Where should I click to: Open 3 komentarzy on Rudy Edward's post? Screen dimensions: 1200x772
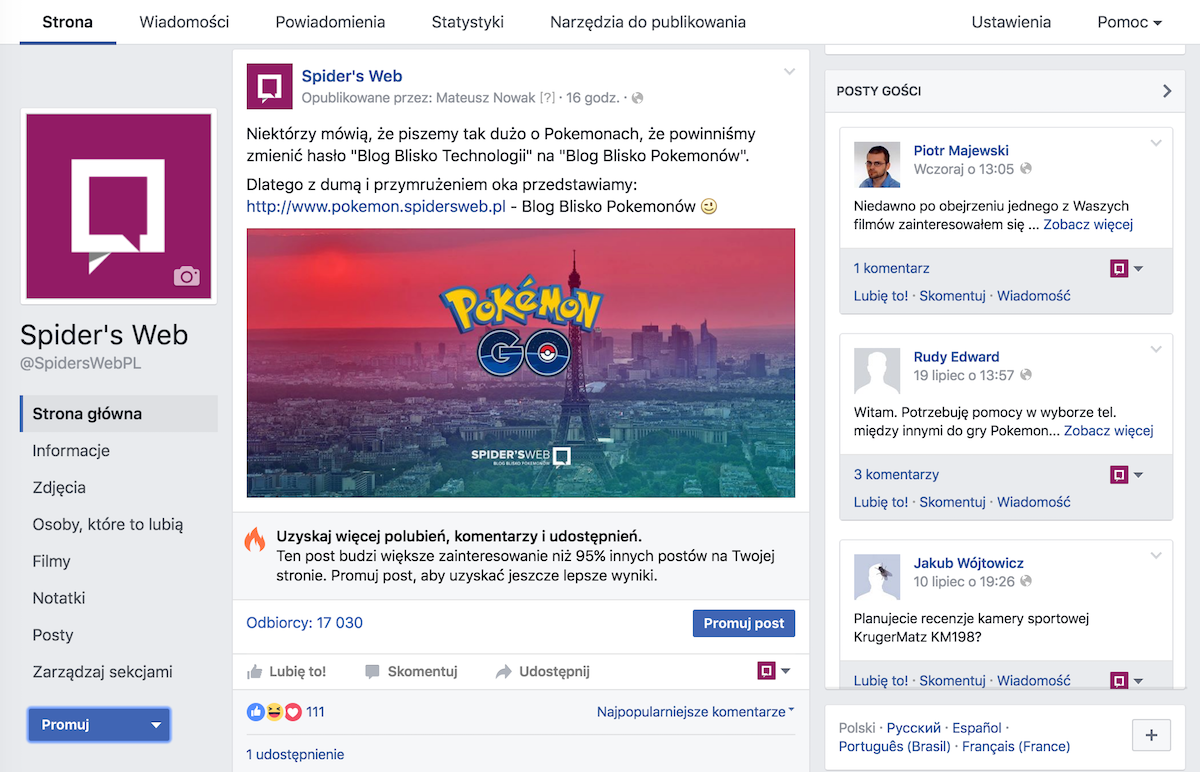point(896,474)
